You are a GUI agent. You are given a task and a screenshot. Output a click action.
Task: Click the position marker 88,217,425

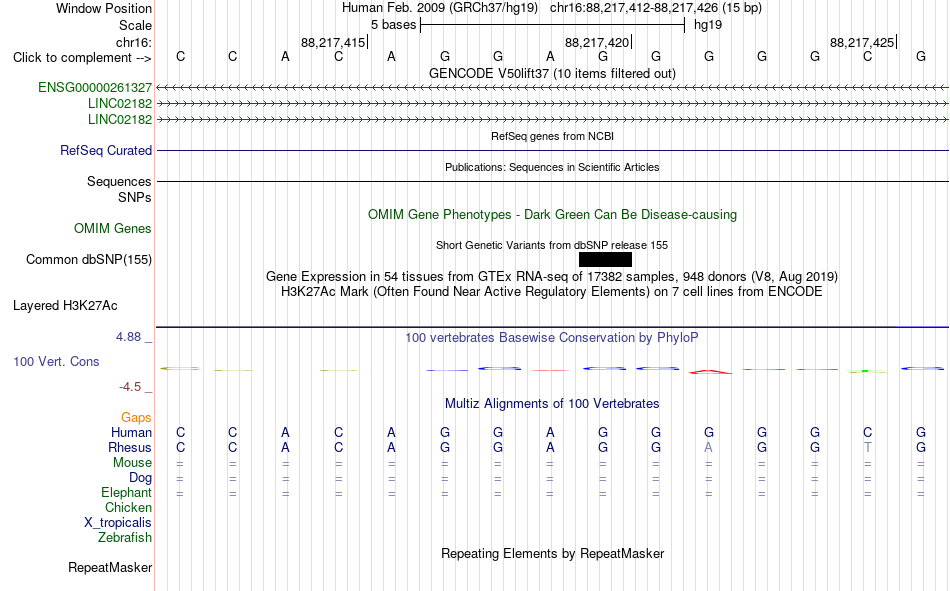pos(862,42)
